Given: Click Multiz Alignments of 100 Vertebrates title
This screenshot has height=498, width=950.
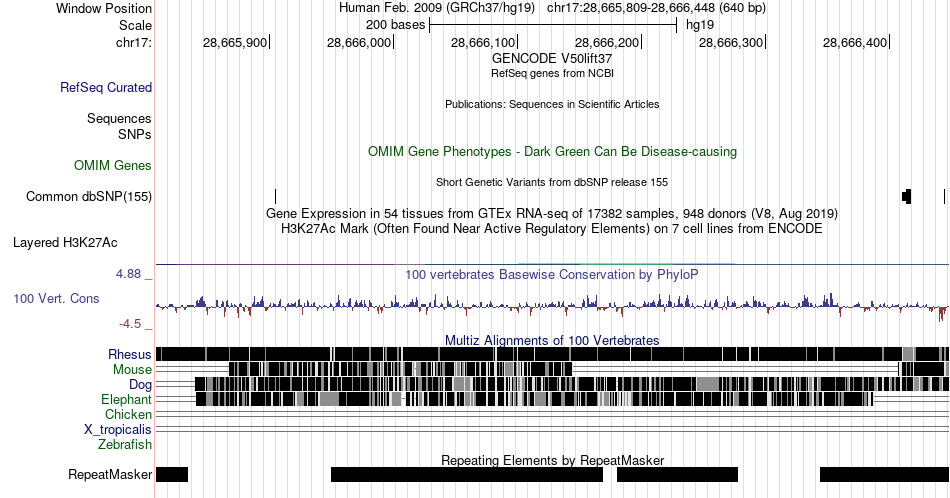Looking at the screenshot, I should click(x=552, y=340).
